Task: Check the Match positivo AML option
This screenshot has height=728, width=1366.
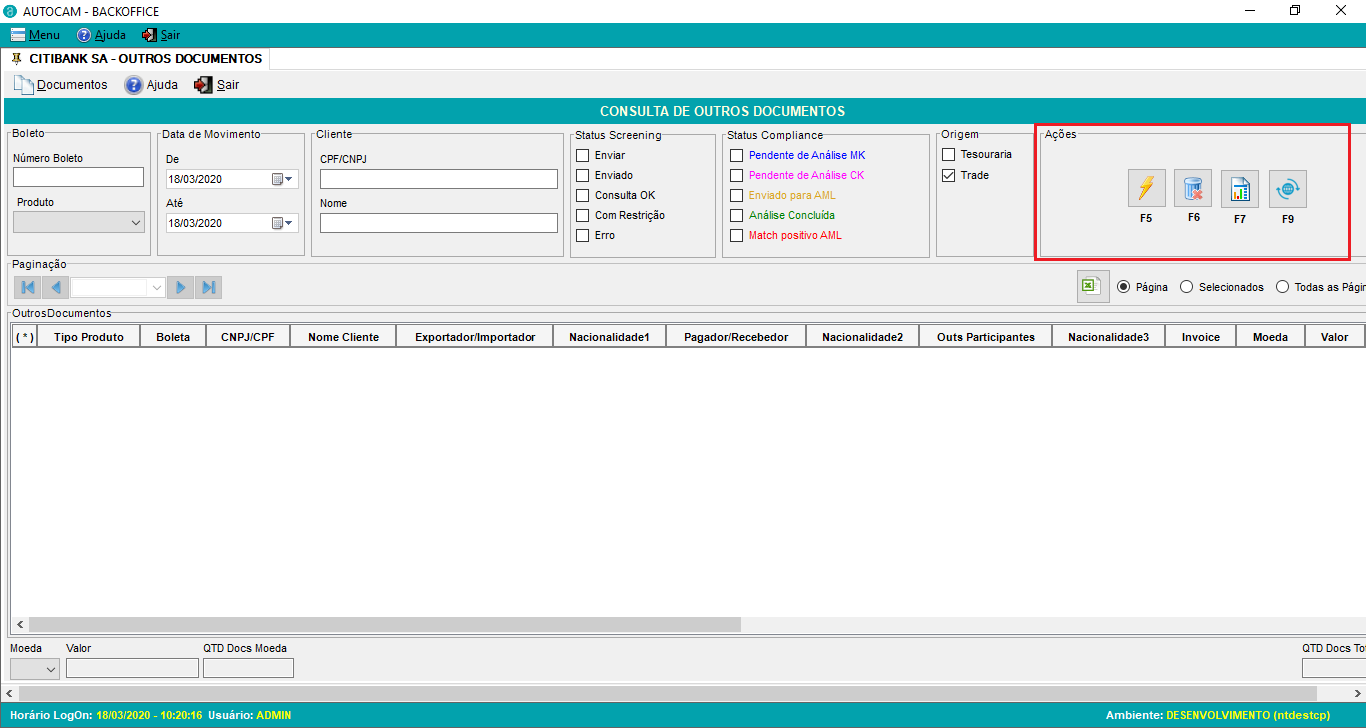Action: tap(737, 235)
